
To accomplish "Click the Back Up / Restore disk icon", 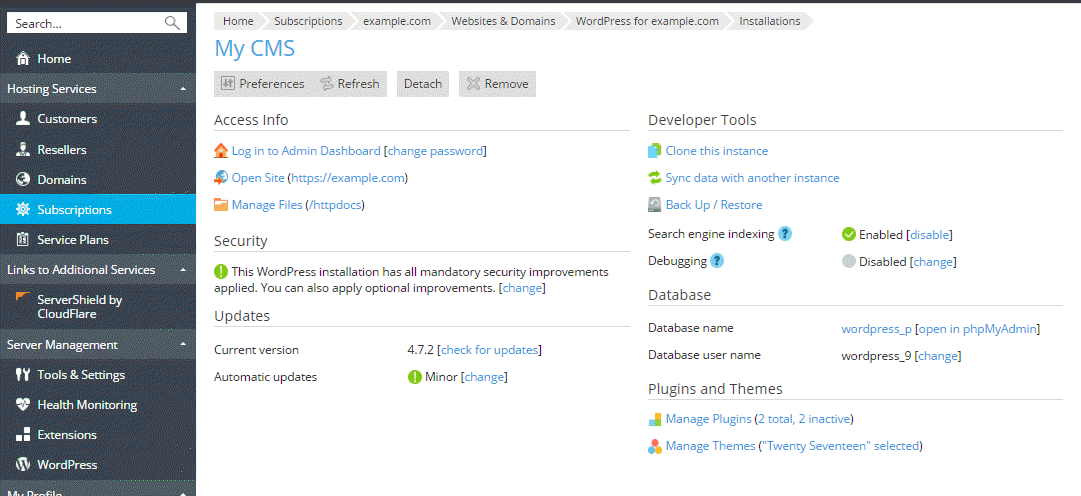I will point(655,205).
